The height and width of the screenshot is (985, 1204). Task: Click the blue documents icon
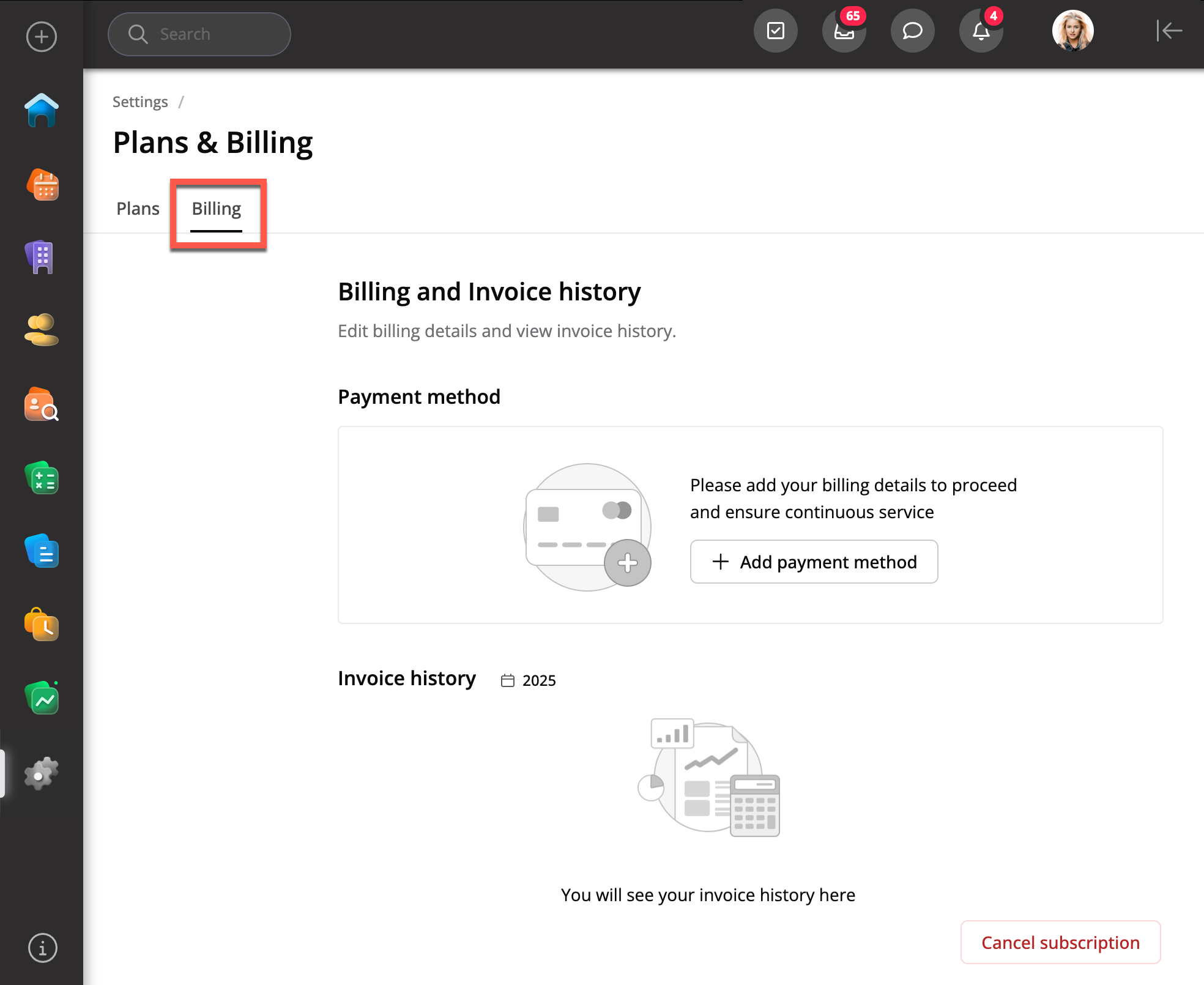point(42,551)
